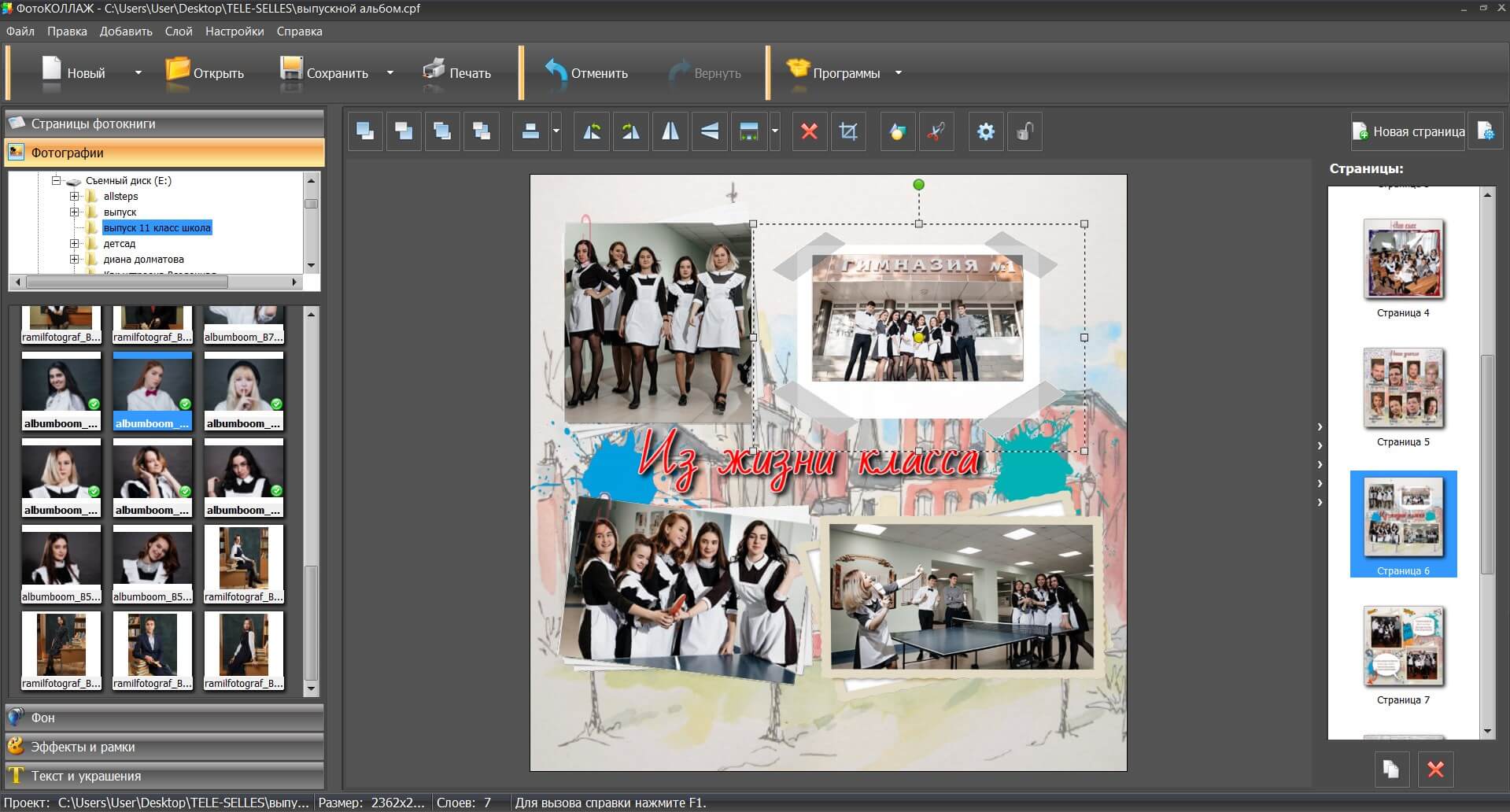Open the Файл menu

pos(20,31)
